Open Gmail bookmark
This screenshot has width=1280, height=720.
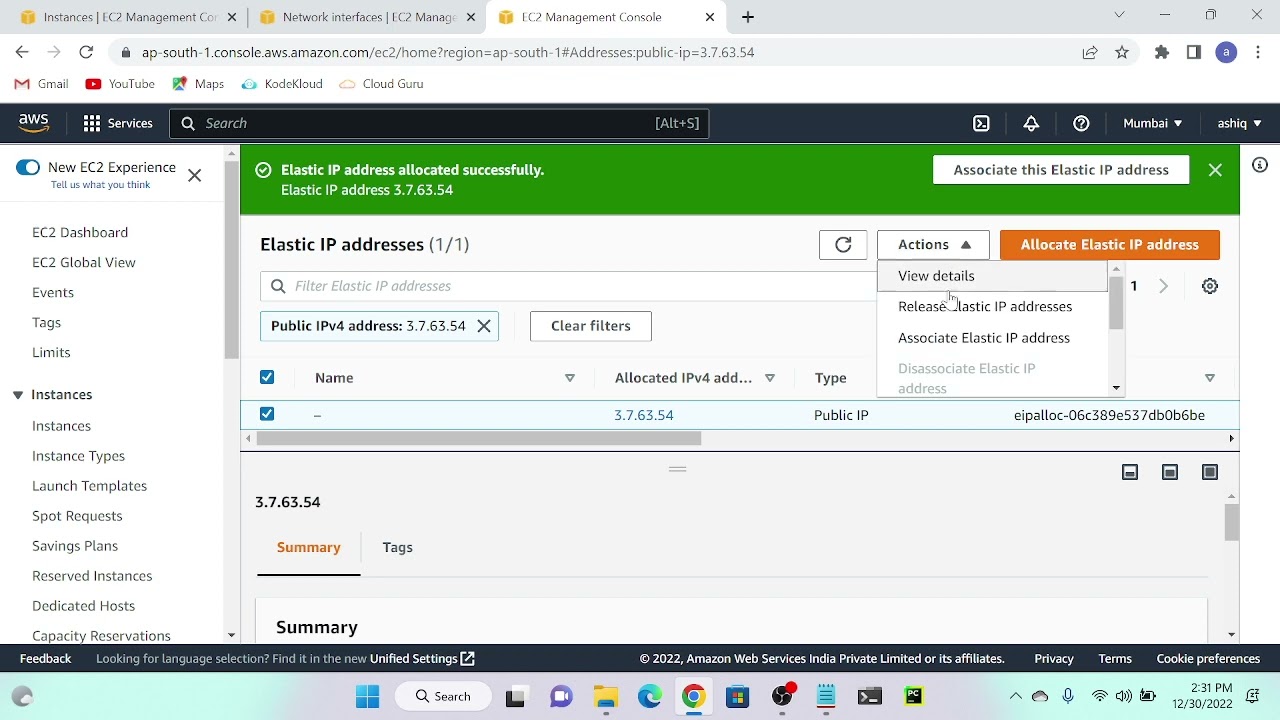41,84
